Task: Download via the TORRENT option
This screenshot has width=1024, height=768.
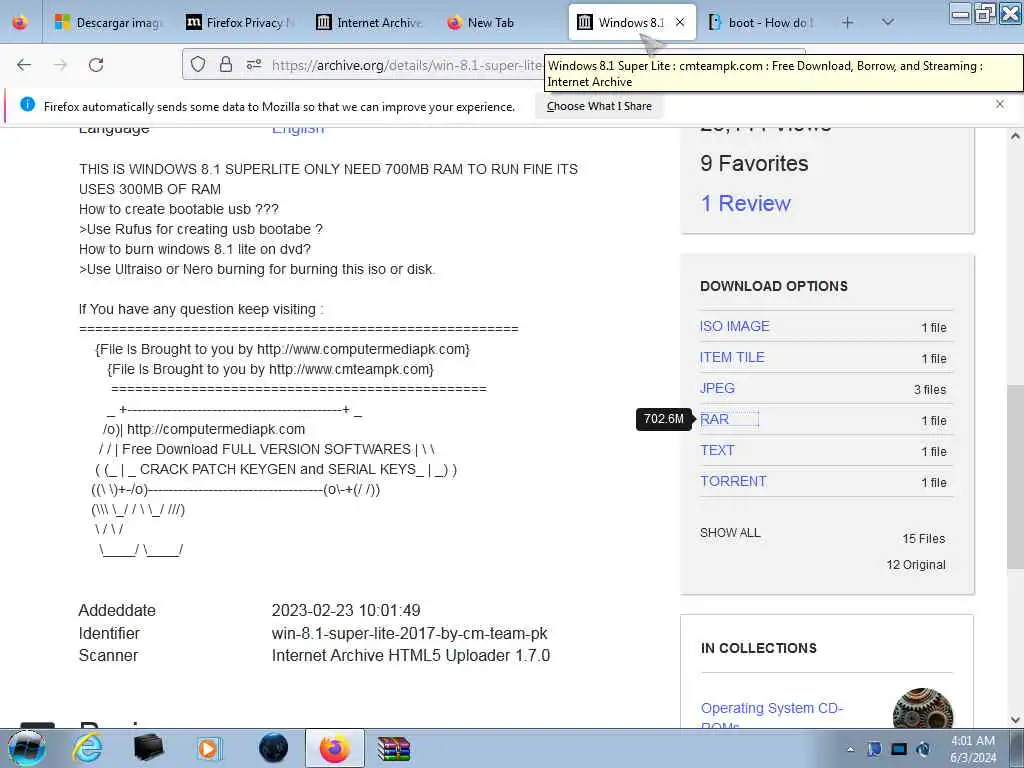Action: (x=733, y=481)
